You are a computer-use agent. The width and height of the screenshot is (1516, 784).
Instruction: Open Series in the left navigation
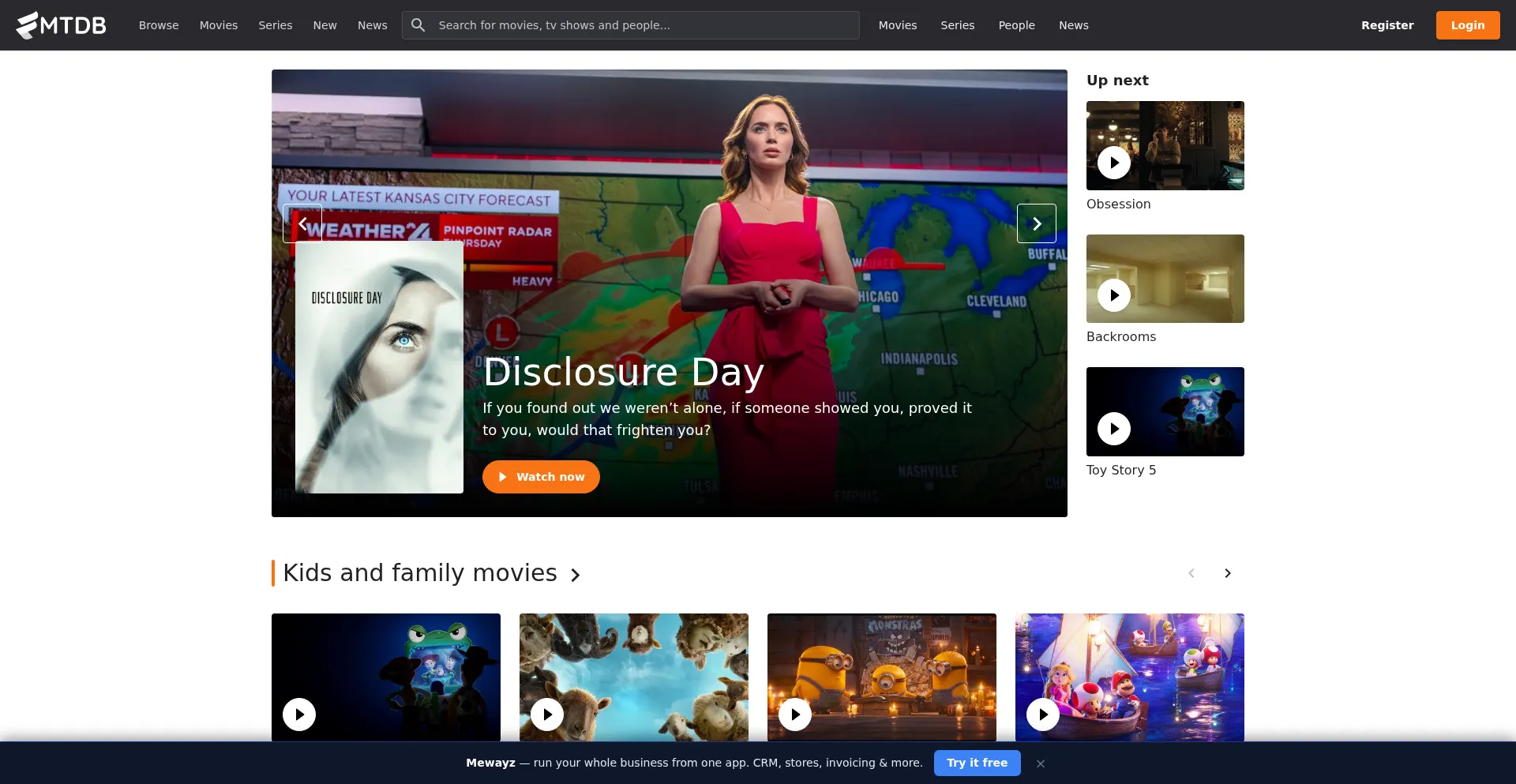pos(276,25)
